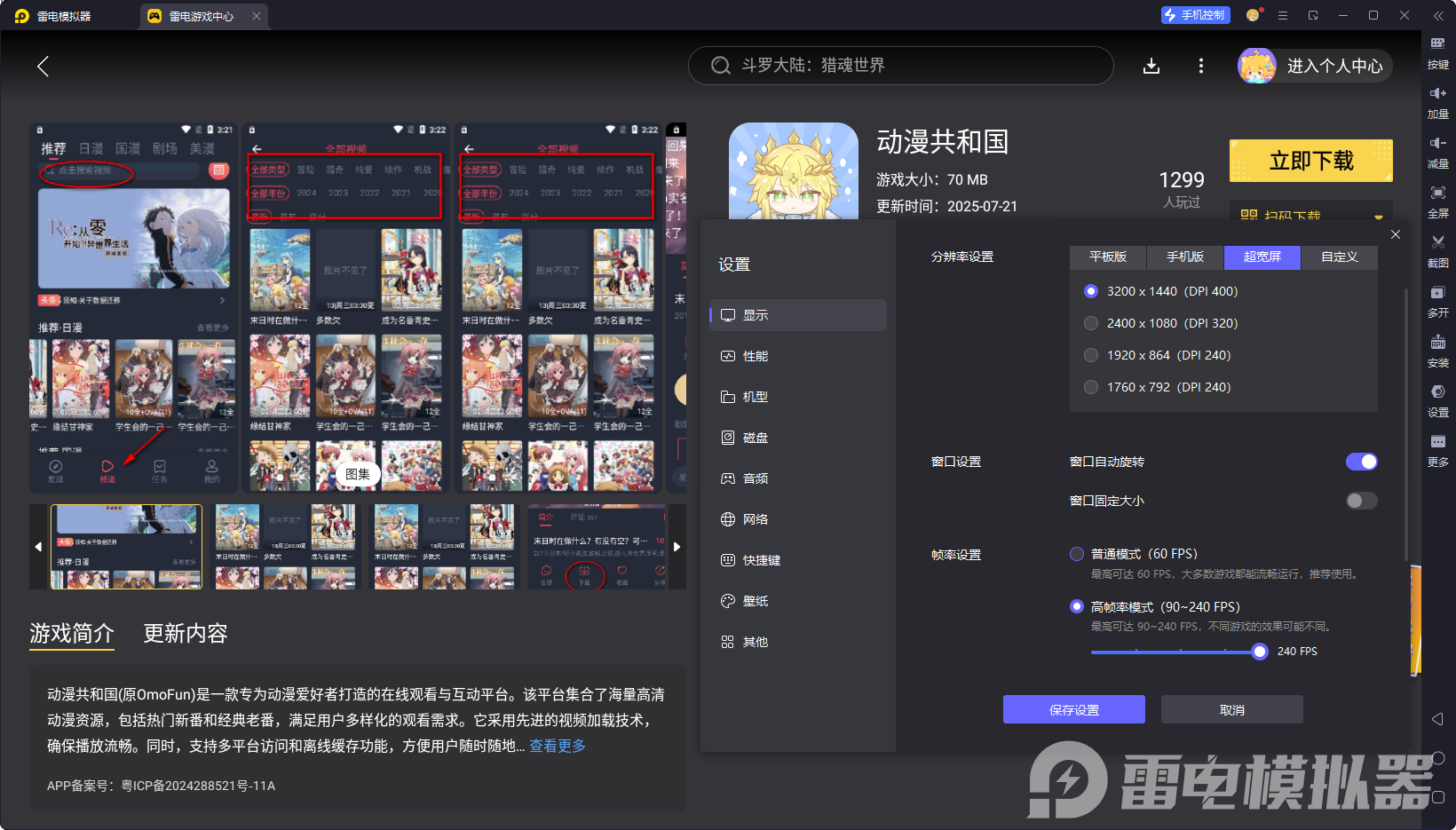
Task: Click the volume up (加量) icon
Action: click(1438, 102)
